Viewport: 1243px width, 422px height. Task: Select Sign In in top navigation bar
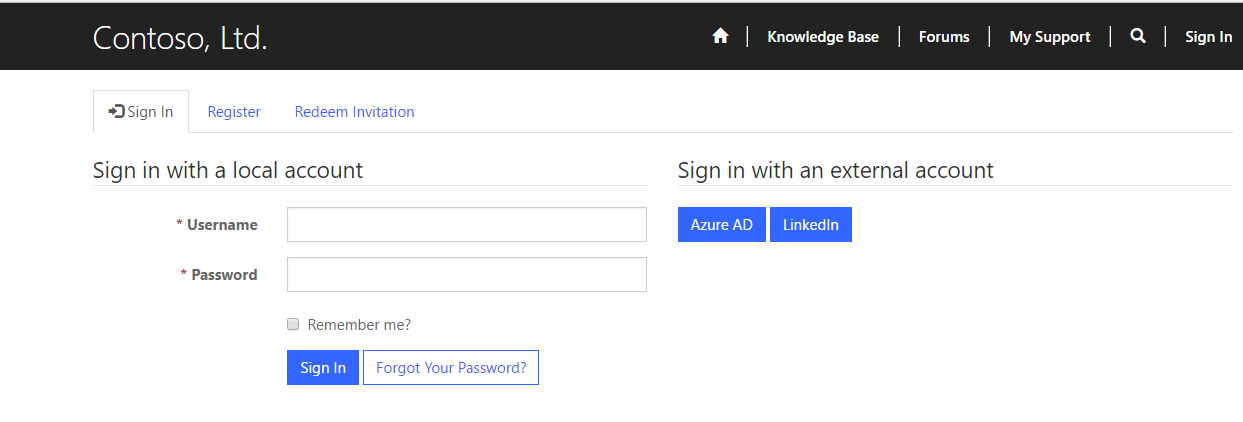coord(1208,37)
